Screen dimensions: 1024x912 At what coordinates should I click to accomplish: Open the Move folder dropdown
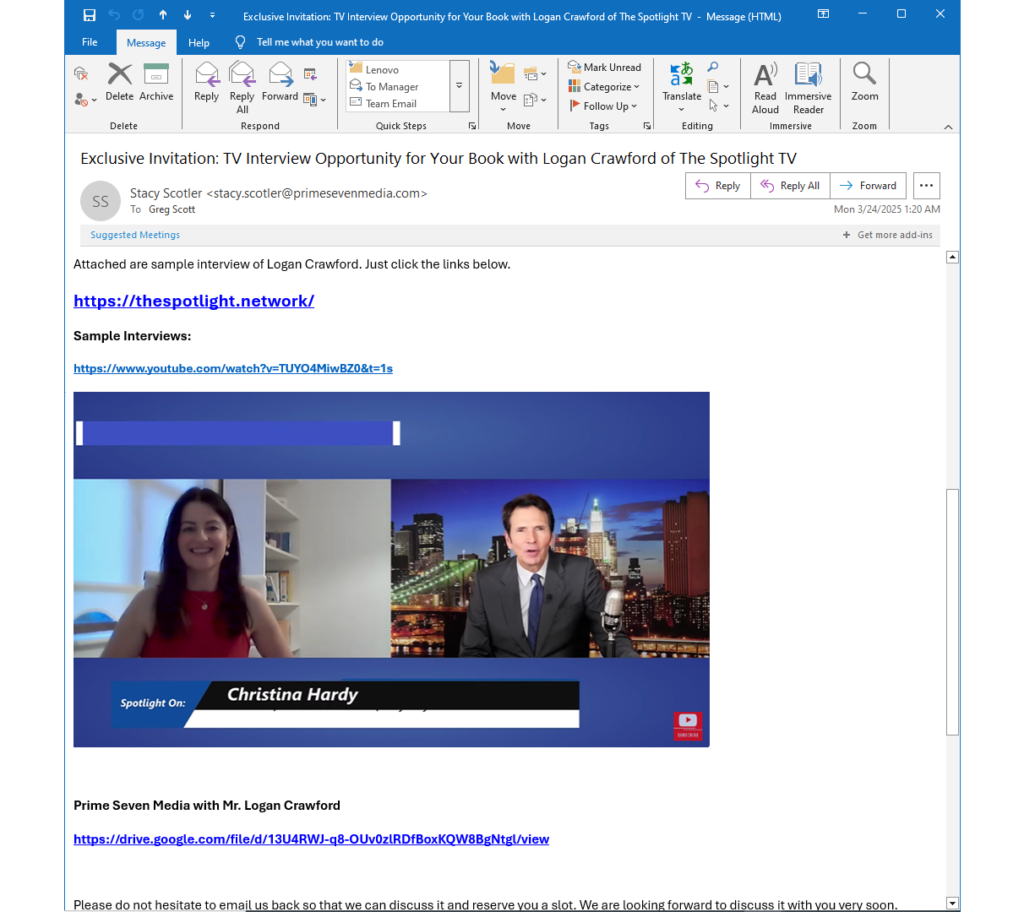[503, 87]
